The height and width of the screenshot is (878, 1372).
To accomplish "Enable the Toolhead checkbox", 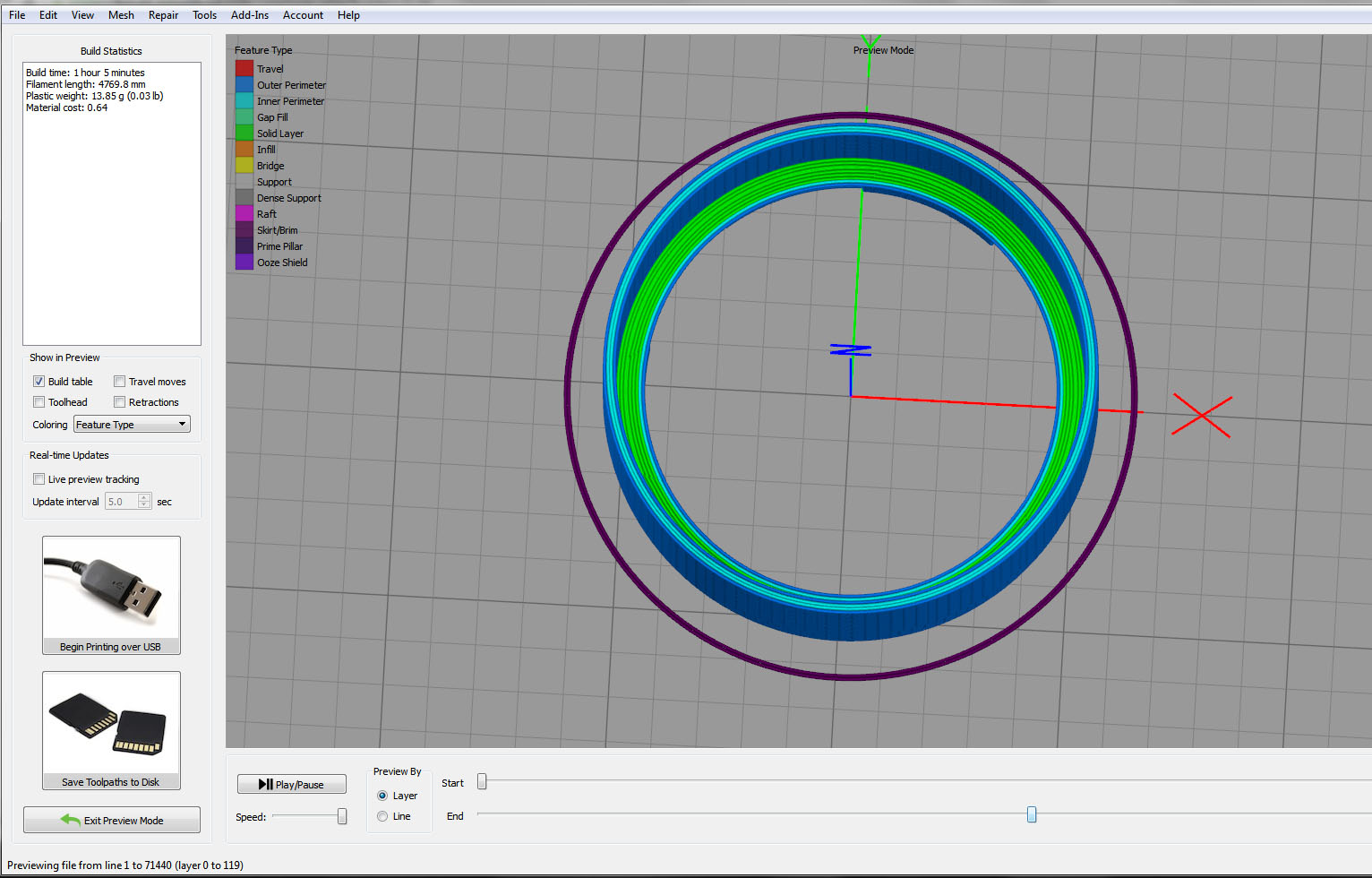I will coord(39,402).
